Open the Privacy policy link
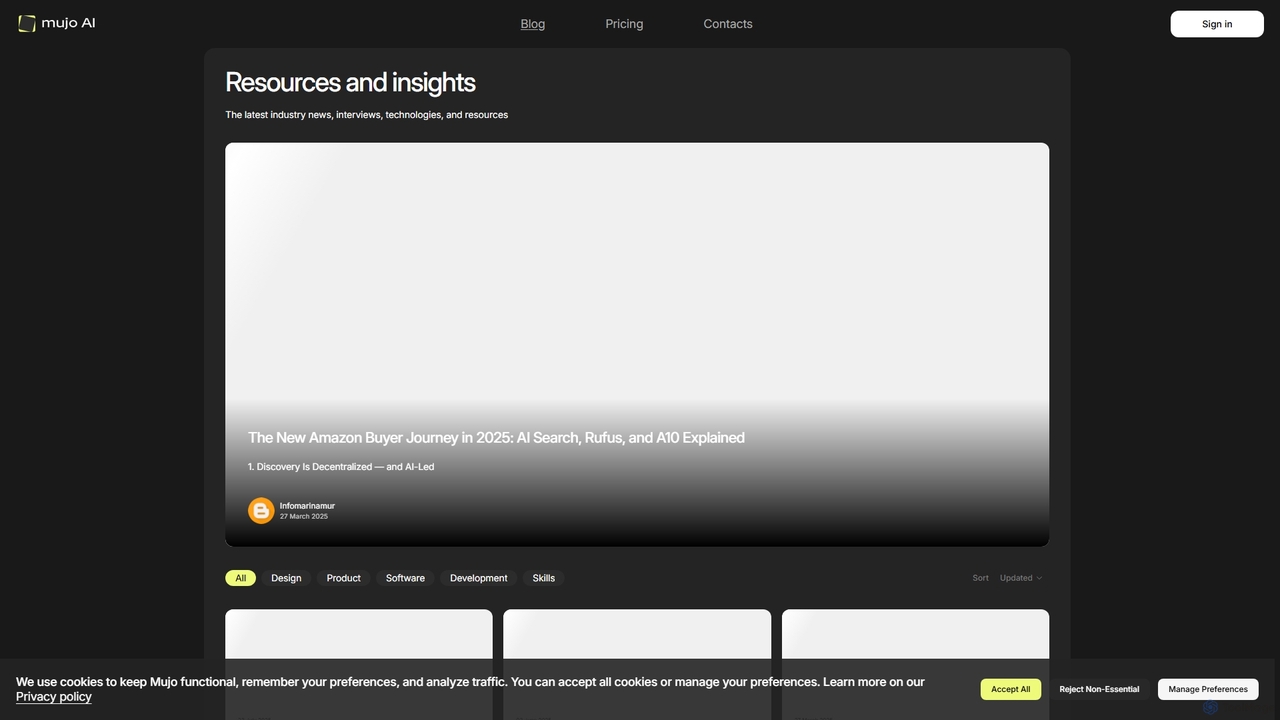 click(x=54, y=697)
